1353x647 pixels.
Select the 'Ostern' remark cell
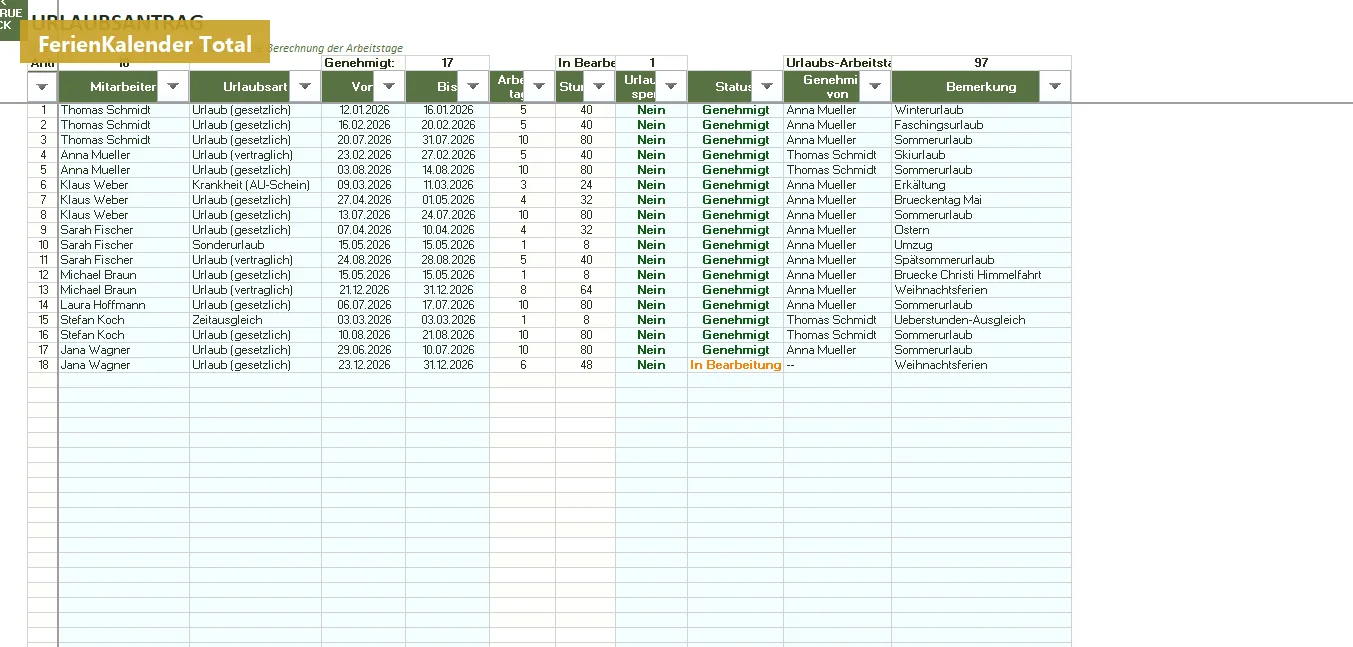click(981, 230)
